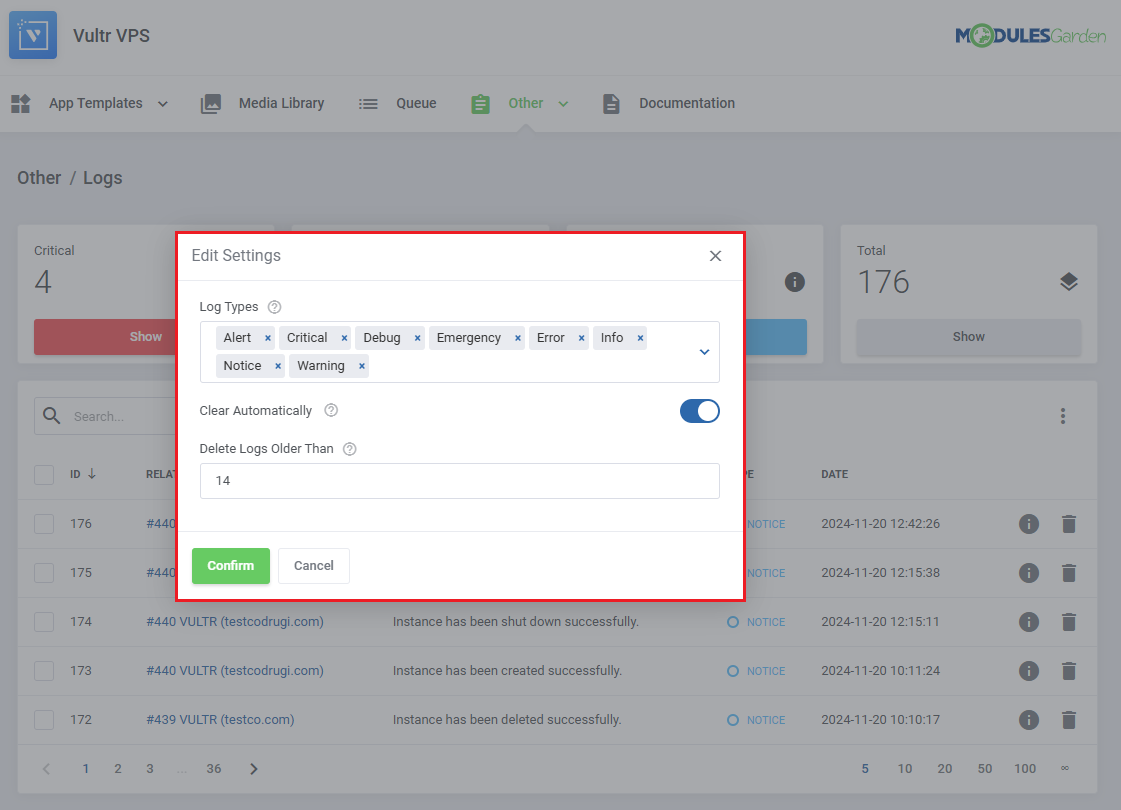The height and width of the screenshot is (810, 1121).
Task: View details of log 176
Action: [1029, 524]
